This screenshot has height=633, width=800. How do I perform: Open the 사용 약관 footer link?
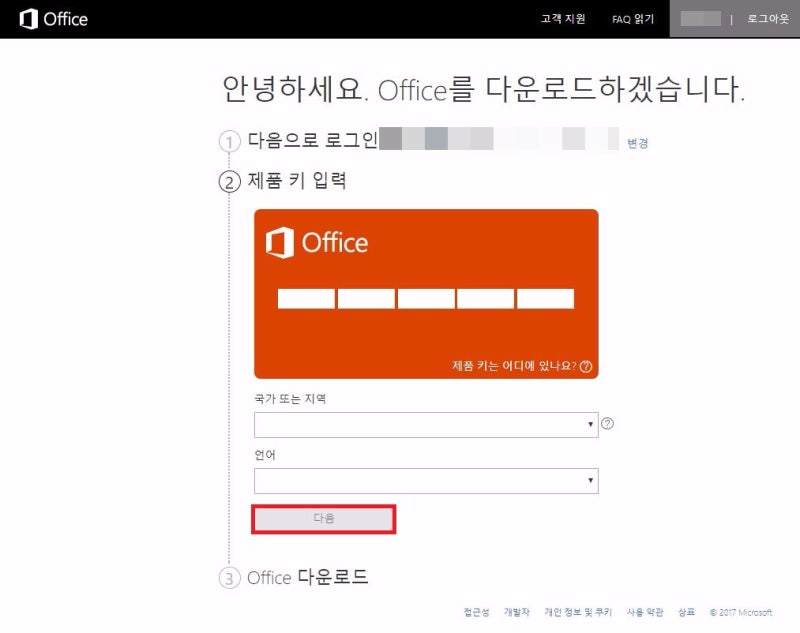pyautogui.click(x=645, y=612)
